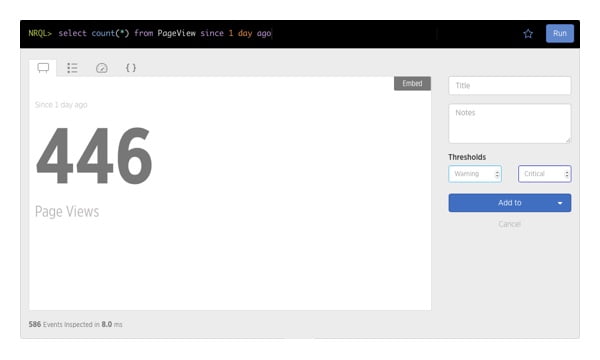Click the Add to button
This screenshot has height=360, width=600.
(x=509, y=203)
